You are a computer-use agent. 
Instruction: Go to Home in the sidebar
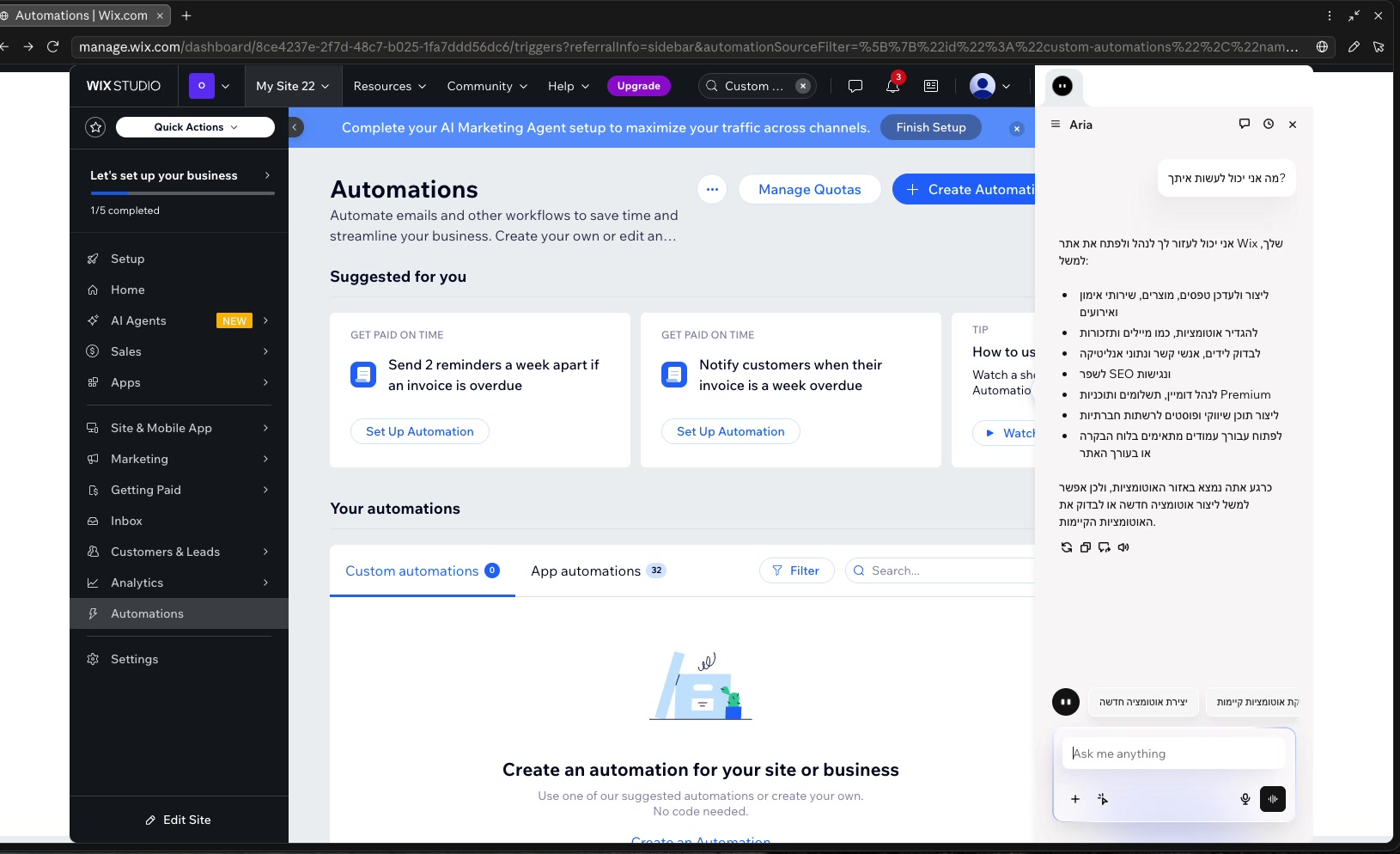[x=180, y=290]
